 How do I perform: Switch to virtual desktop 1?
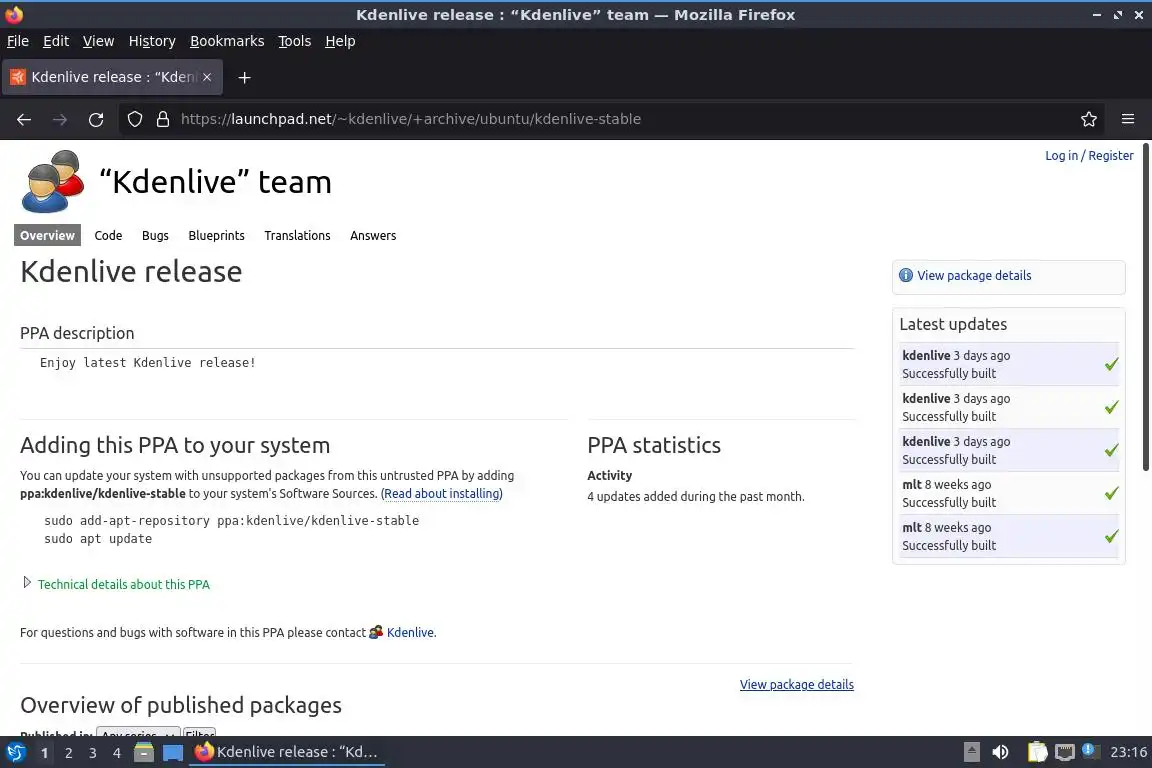coord(44,753)
